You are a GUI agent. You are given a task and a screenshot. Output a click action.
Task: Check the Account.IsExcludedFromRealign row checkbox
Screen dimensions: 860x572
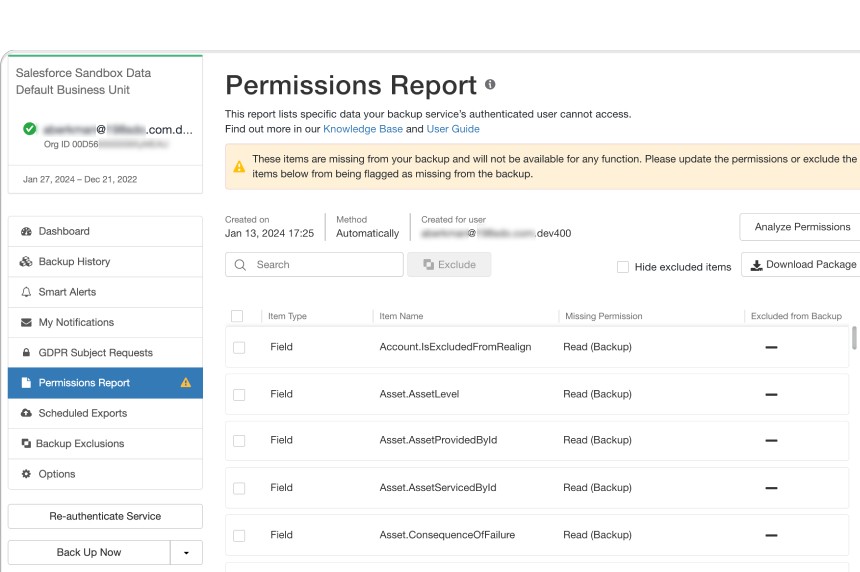click(x=239, y=347)
